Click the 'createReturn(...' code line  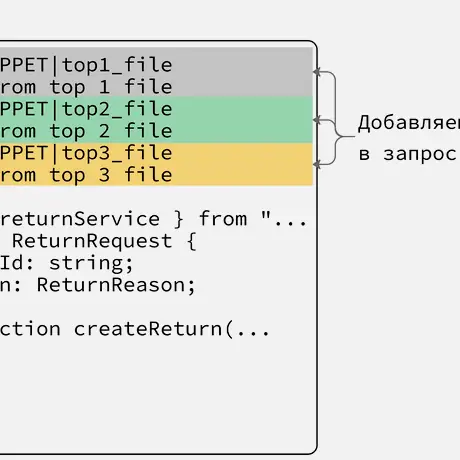(x=134, y=329)
